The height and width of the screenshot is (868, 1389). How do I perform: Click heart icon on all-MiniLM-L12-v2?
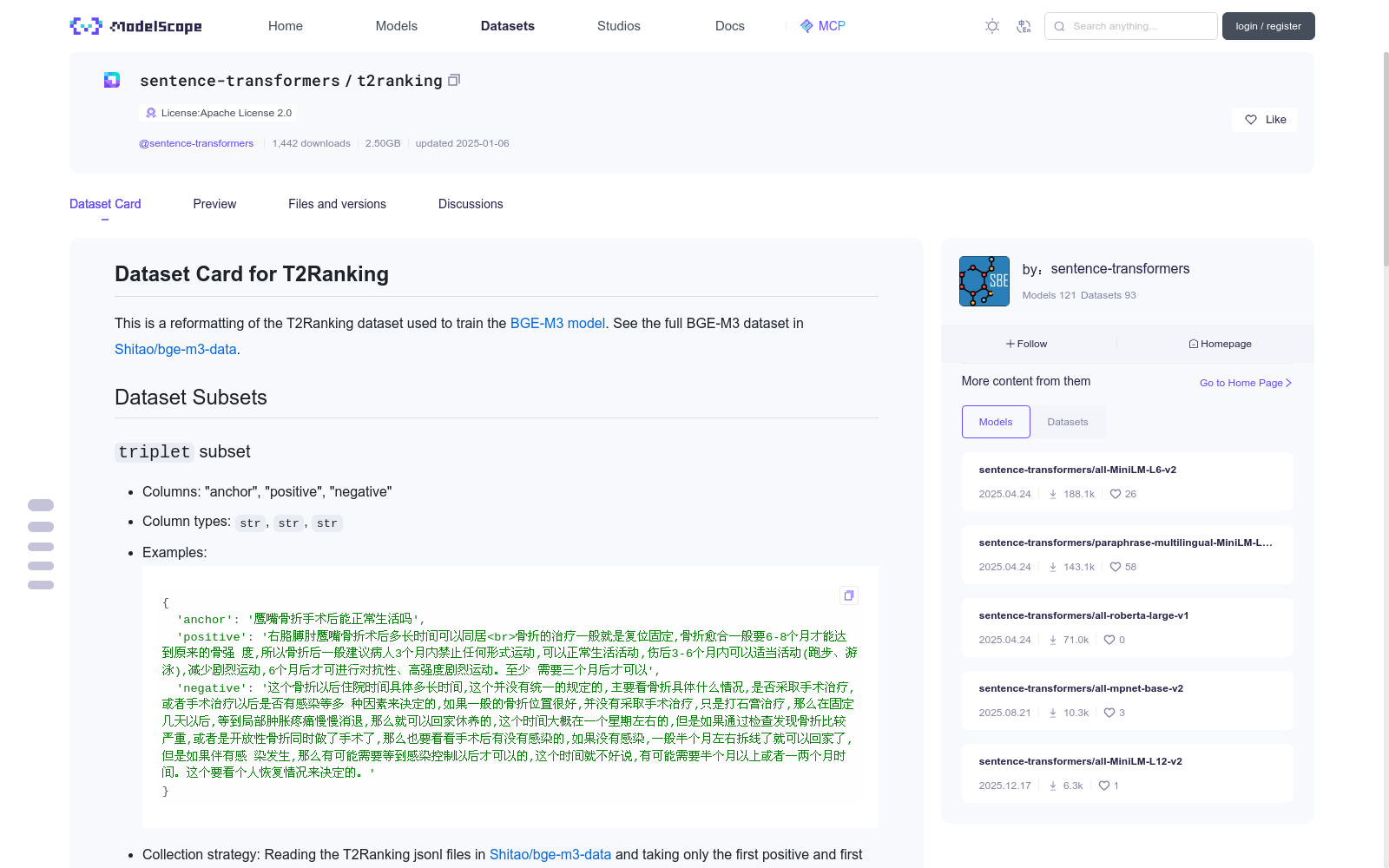pos(1104,786)
